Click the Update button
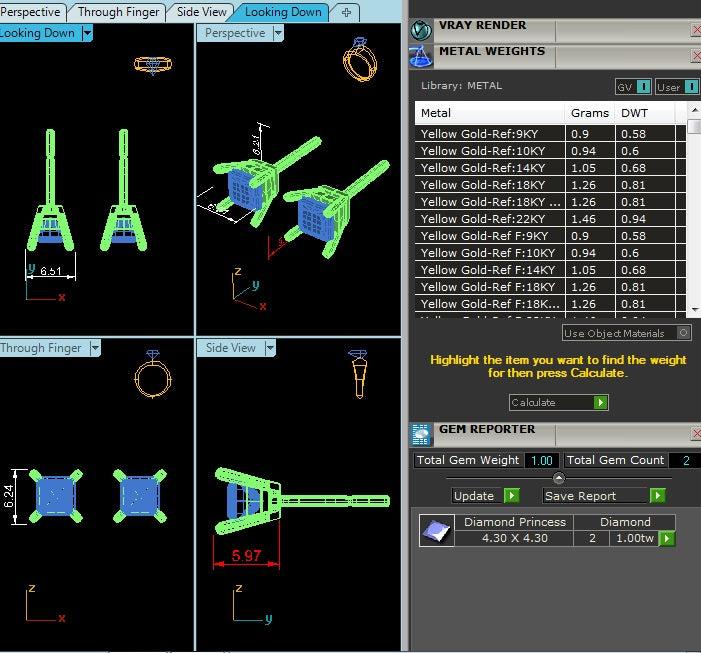 (486, 496)
